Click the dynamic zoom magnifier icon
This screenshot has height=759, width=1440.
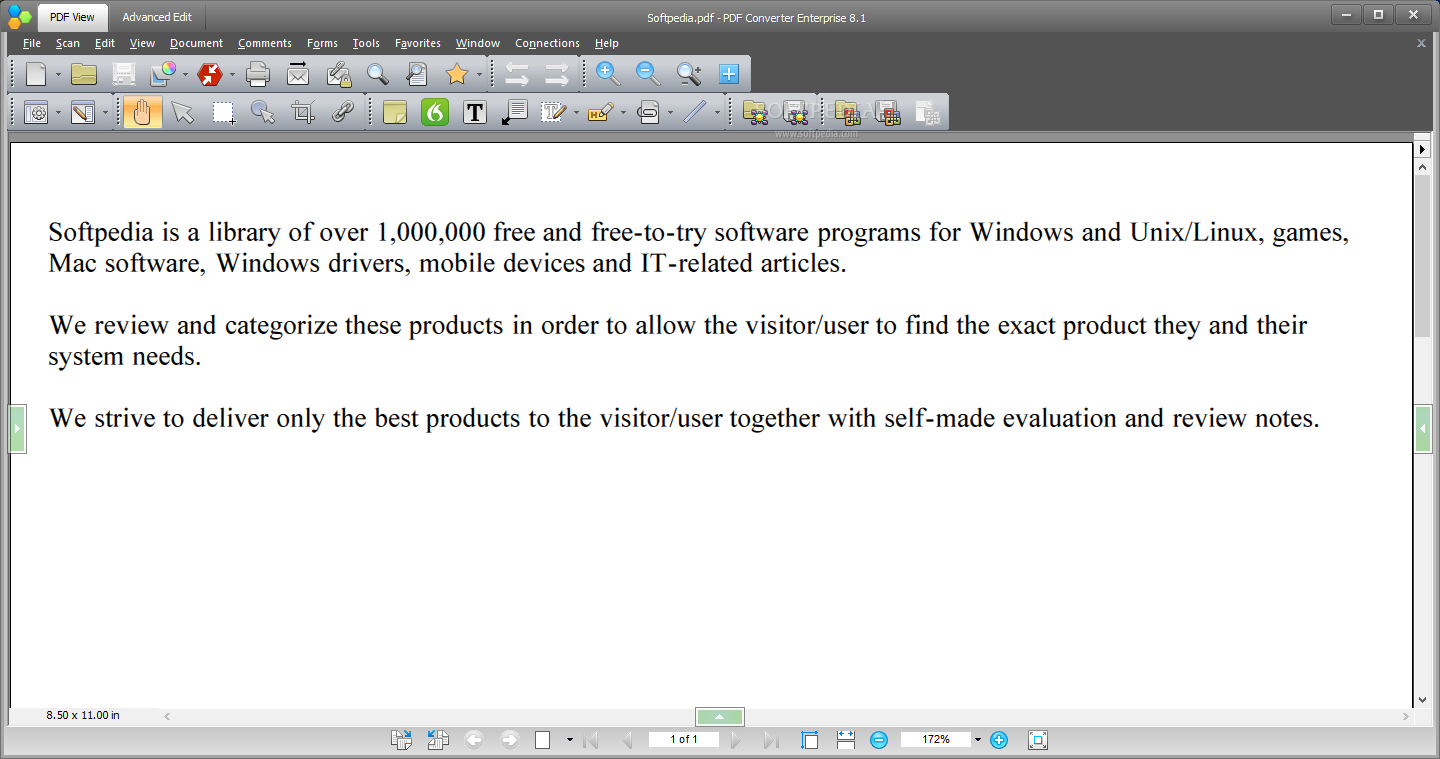[689, 73]
